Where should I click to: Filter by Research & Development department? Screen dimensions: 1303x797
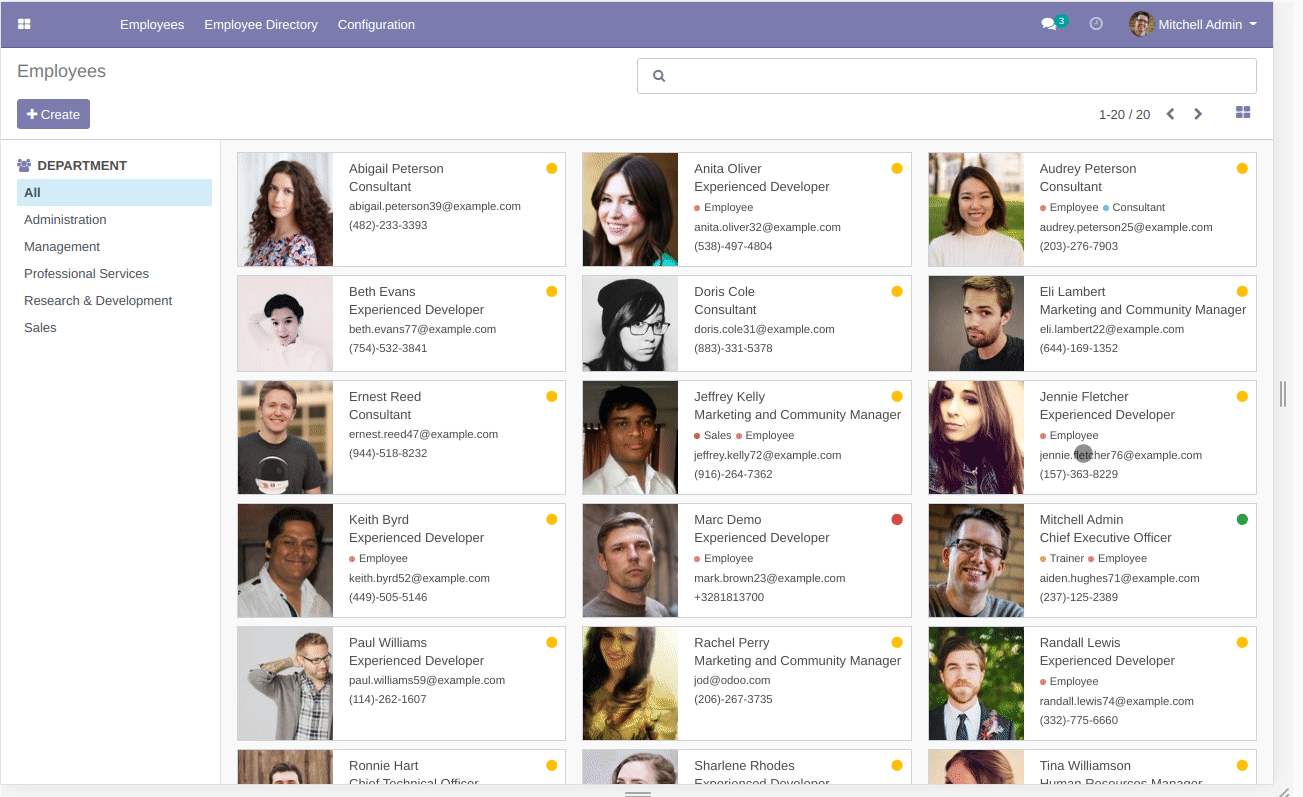[x=98, y=300]
